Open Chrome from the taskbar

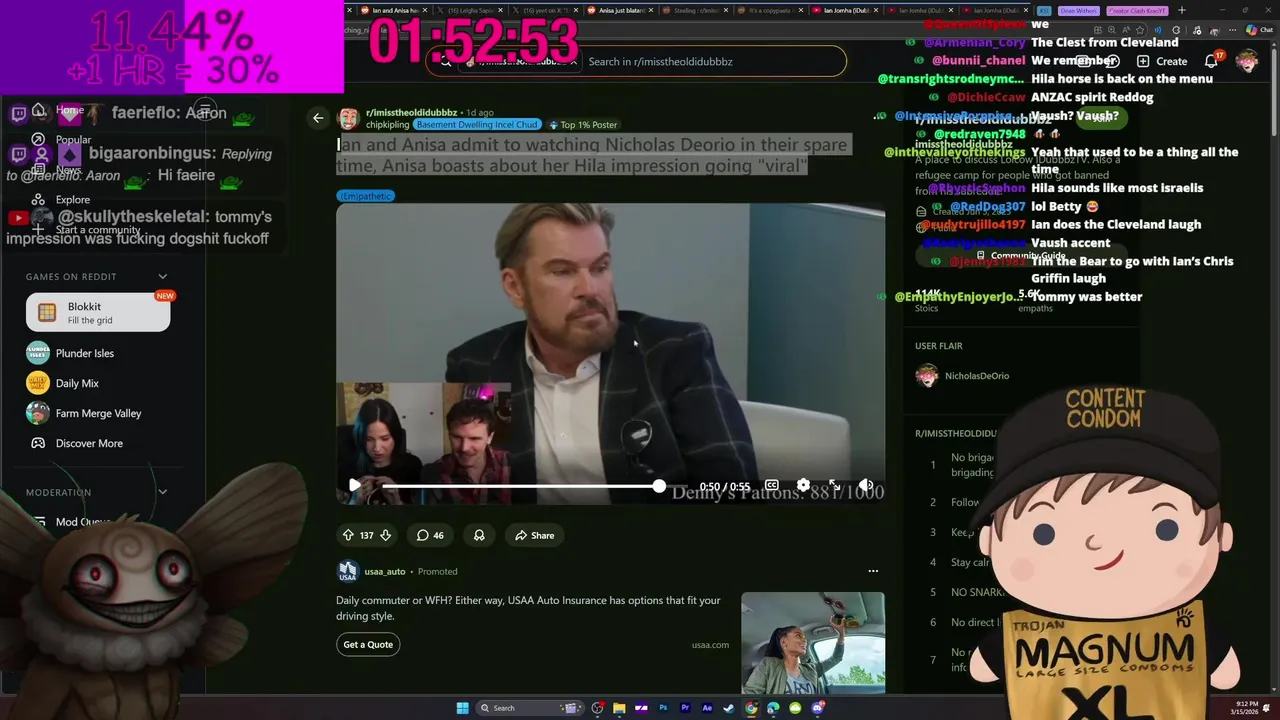point(751,708)
